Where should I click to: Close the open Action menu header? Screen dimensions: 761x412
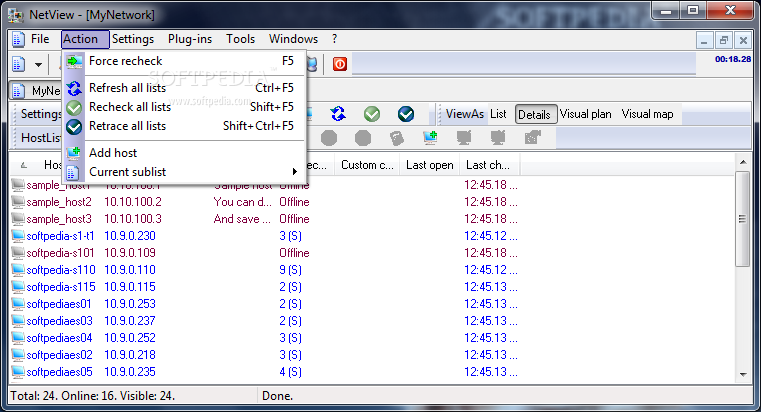point(85,39)
